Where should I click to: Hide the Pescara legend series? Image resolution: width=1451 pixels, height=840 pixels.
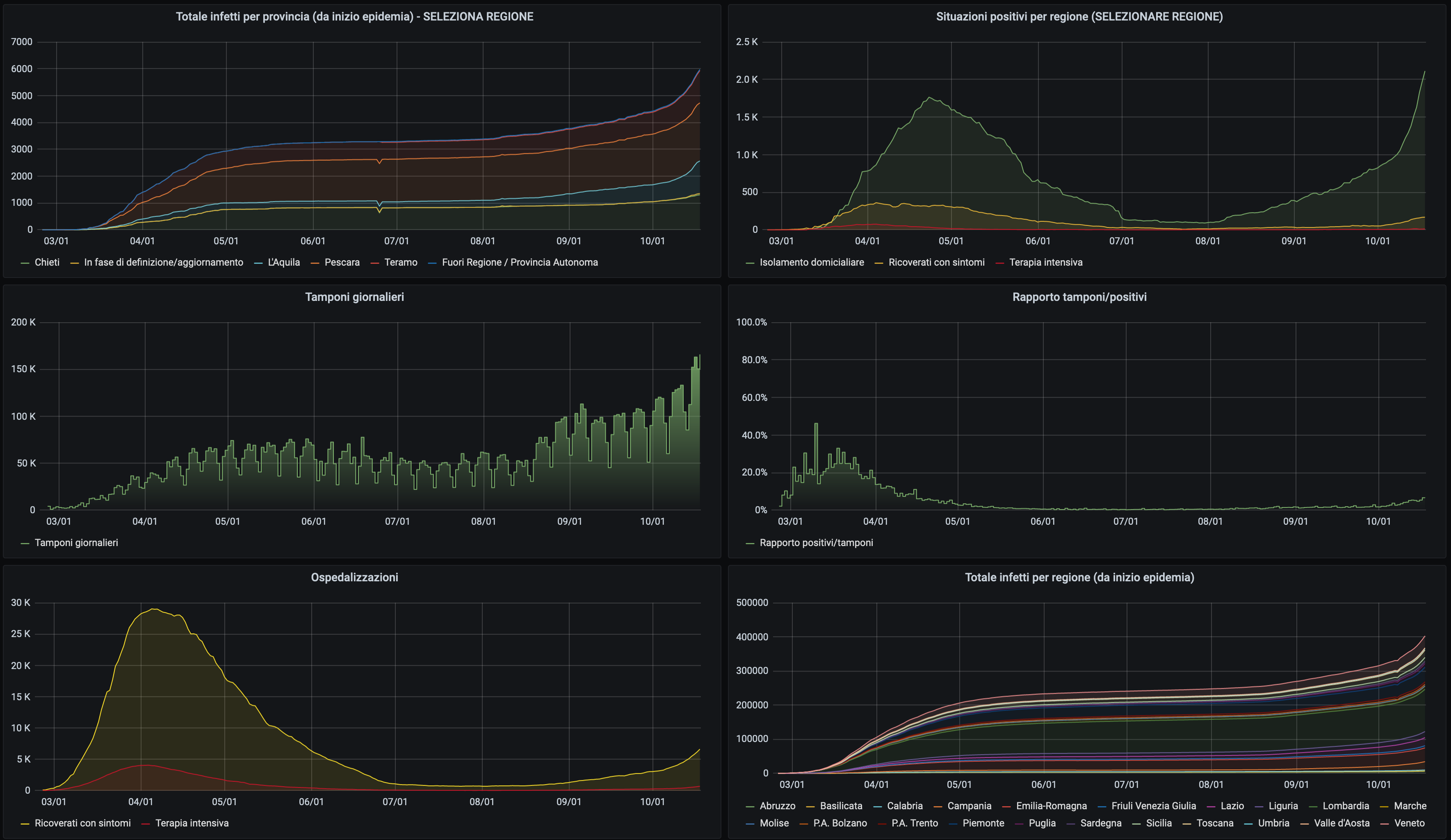pos(342,262)
